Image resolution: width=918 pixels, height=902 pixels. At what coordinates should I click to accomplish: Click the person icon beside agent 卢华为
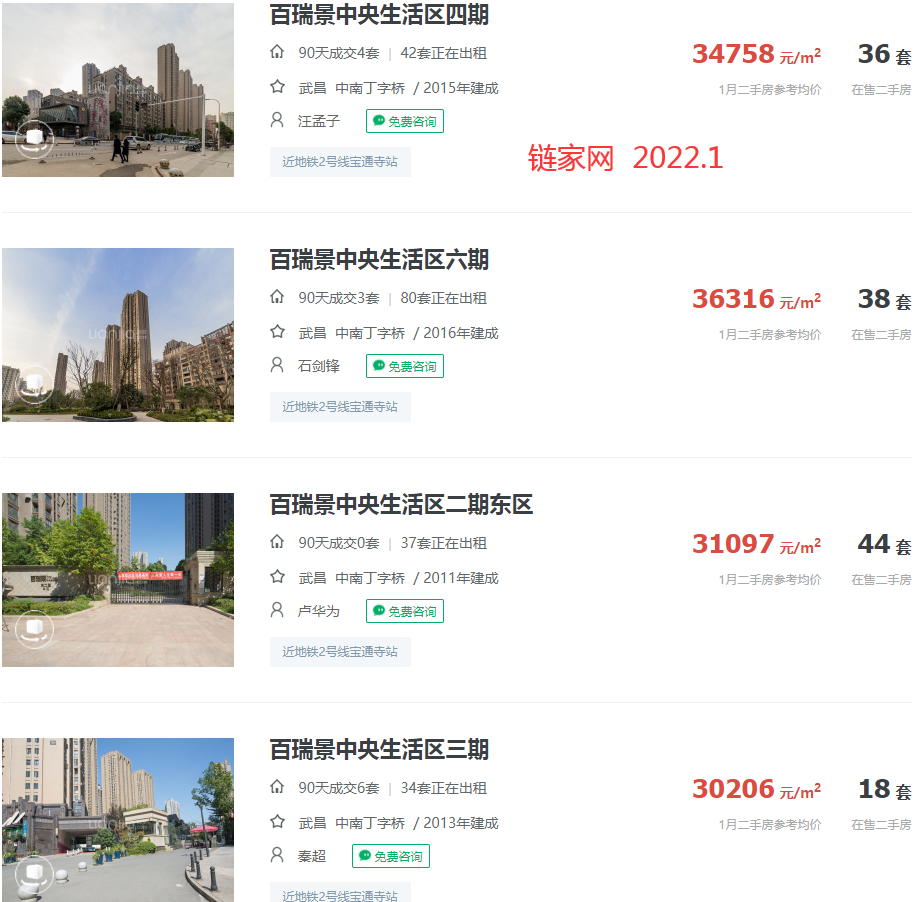pos(277,610)
